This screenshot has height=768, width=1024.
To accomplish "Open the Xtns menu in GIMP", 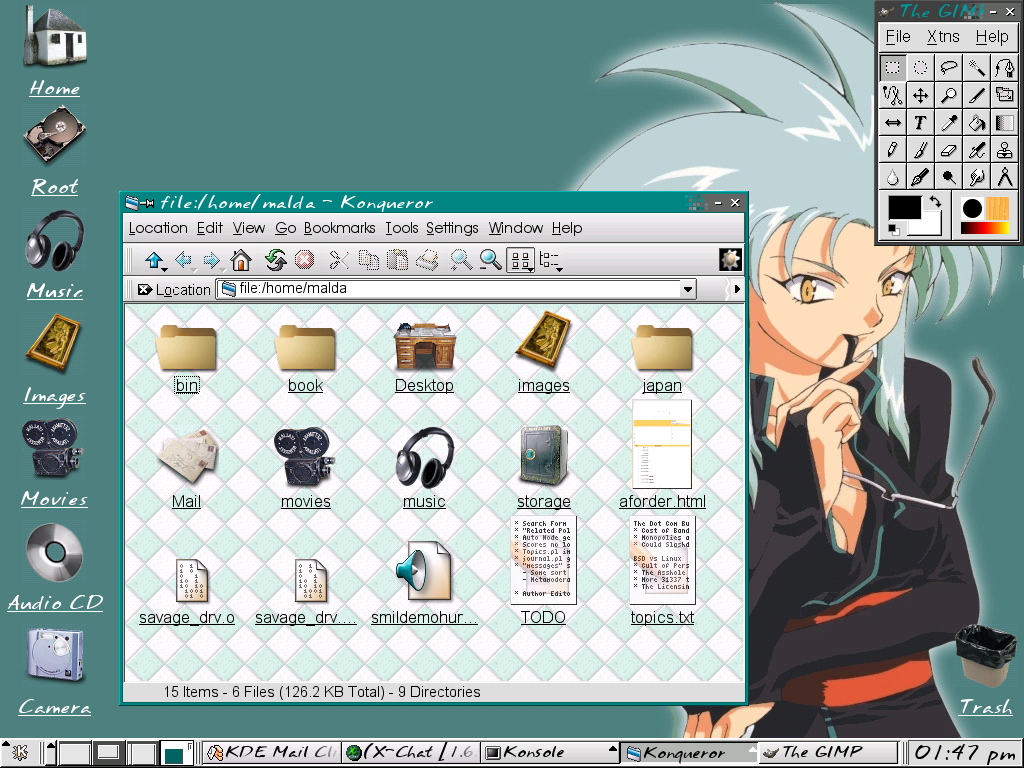I will pyautogui.click(x=943, y=37).
